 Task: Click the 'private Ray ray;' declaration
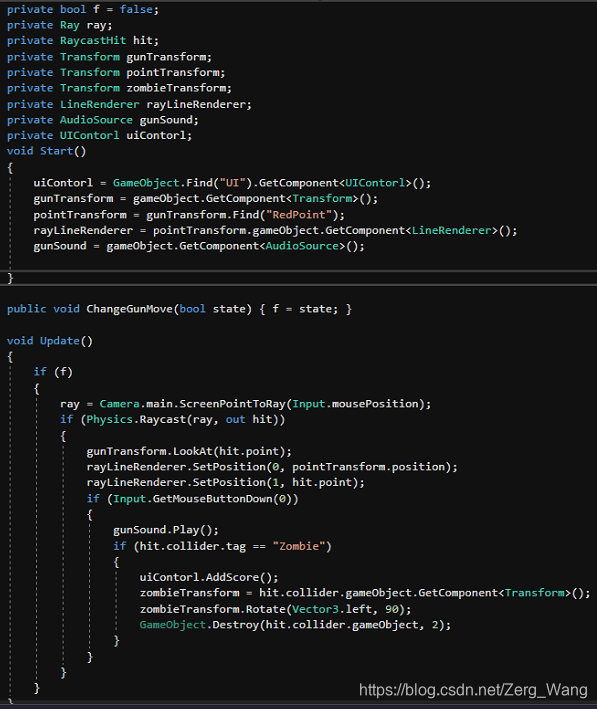pyautogui.click(x=59, y=25)
